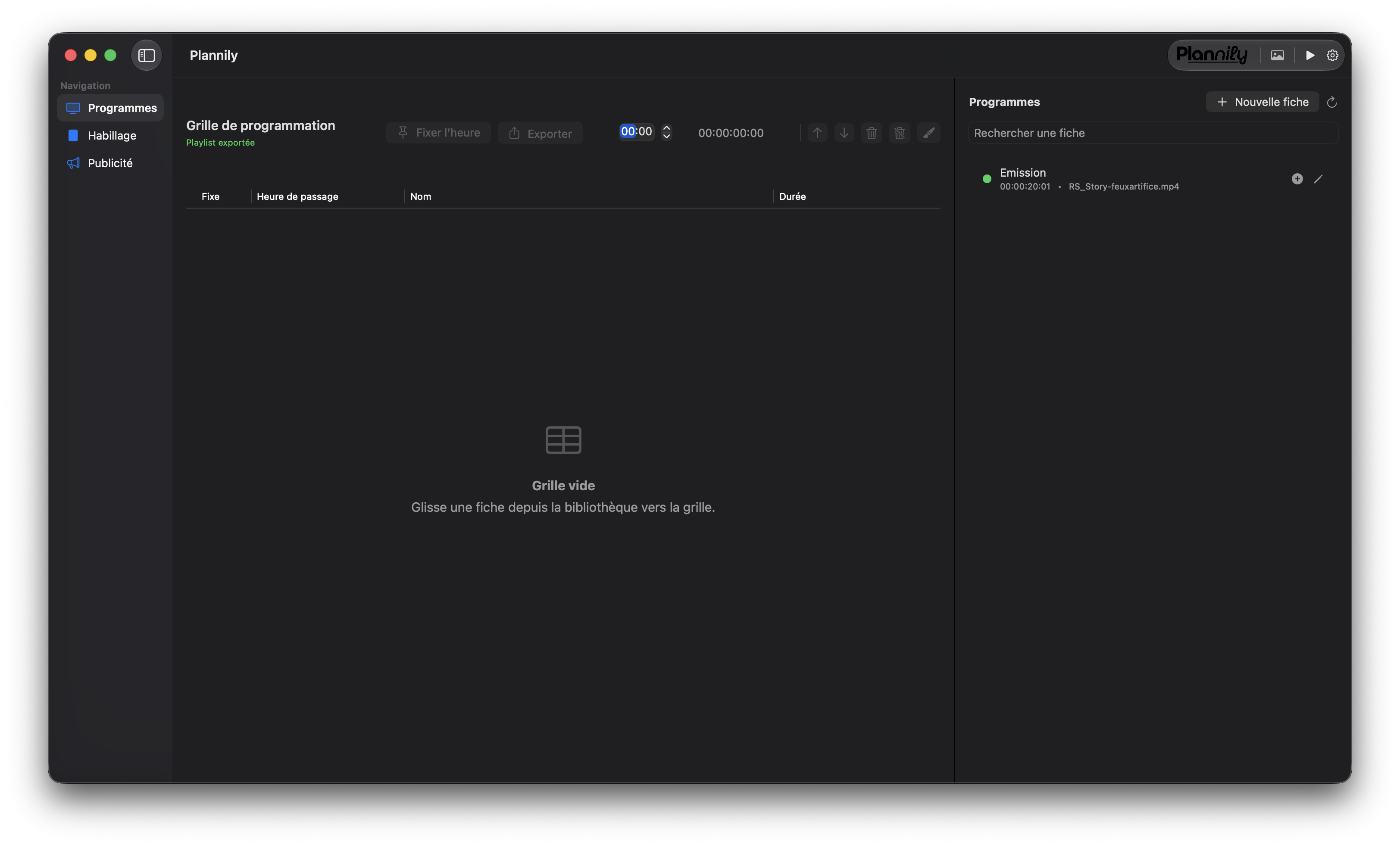This screenshot has width=1400, height=847.
Task: Click the green status dot beside Emission
Action: [x=987, y=179]
